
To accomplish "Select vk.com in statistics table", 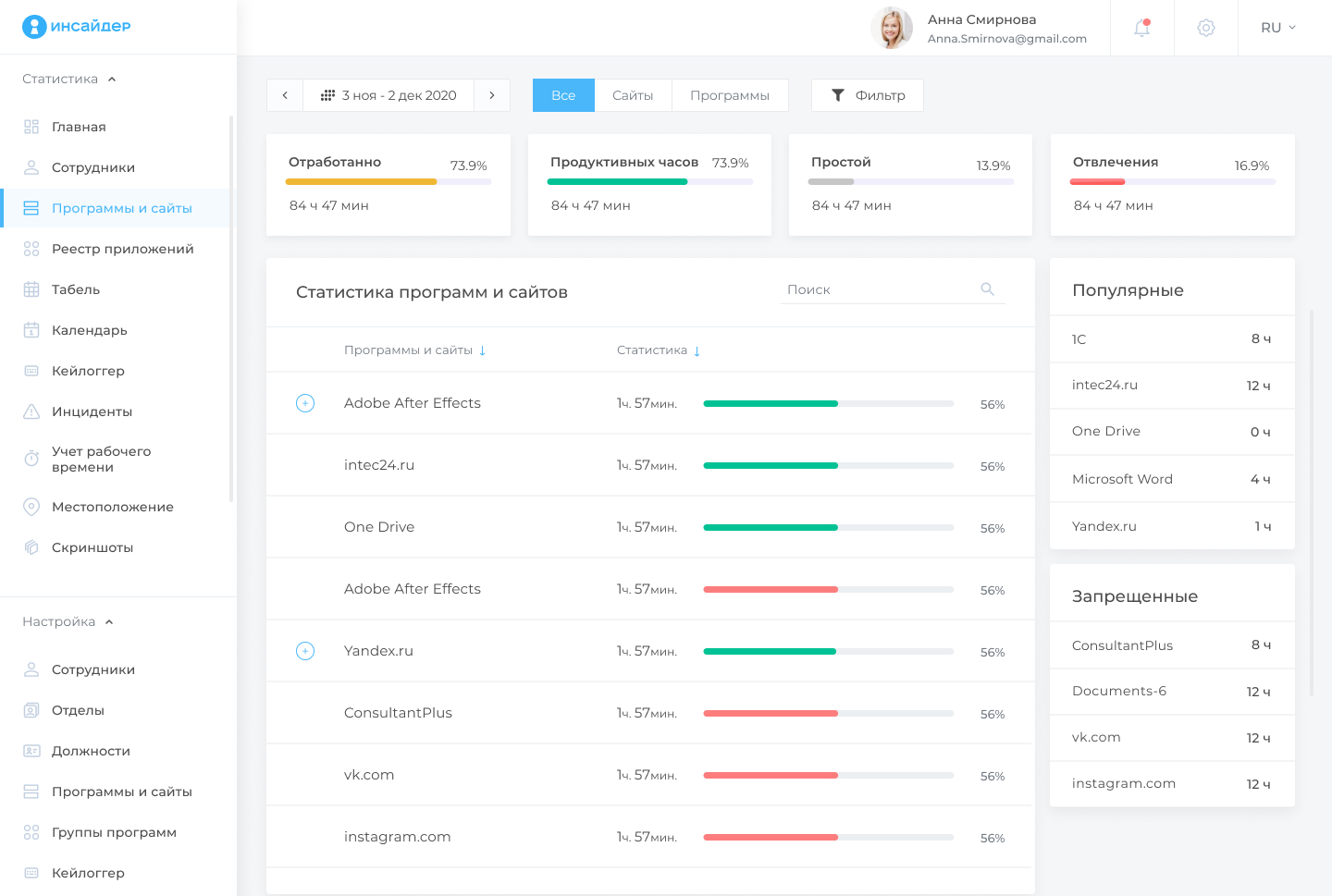I will [x=369, y=775].
